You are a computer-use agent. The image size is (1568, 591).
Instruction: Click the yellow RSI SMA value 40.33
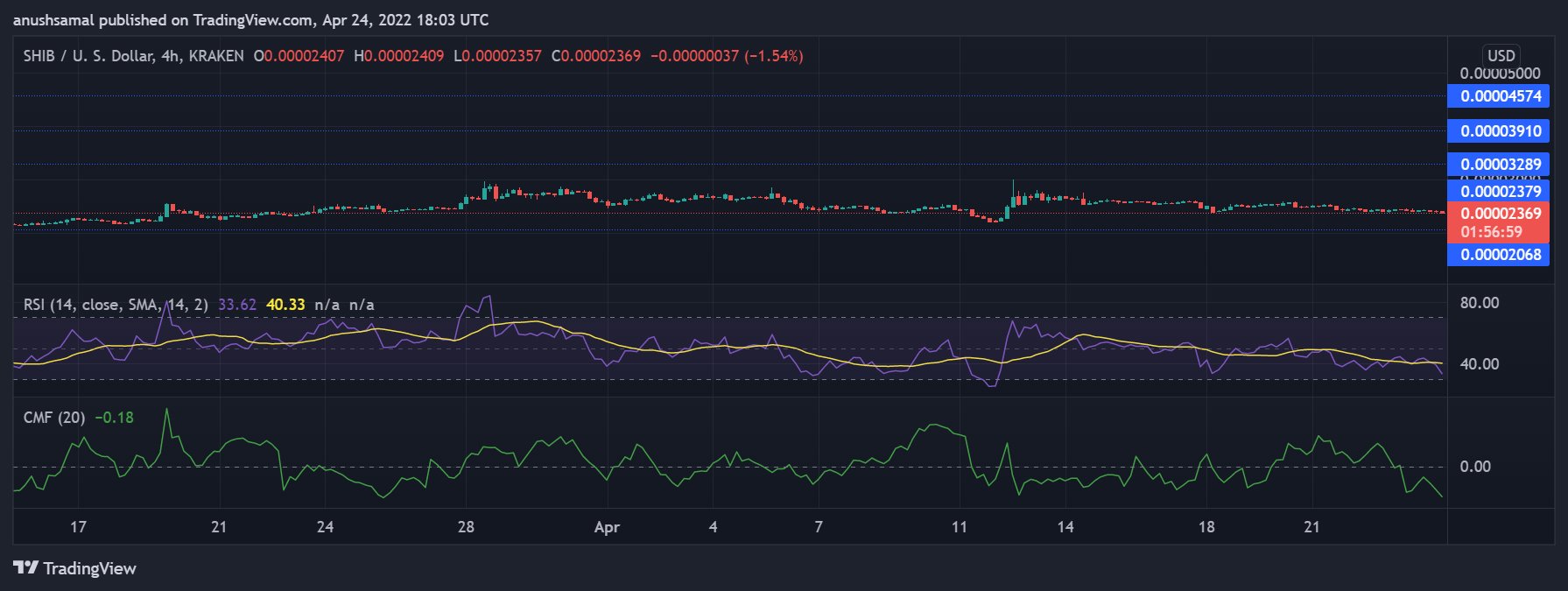click(x=285, y=305)
